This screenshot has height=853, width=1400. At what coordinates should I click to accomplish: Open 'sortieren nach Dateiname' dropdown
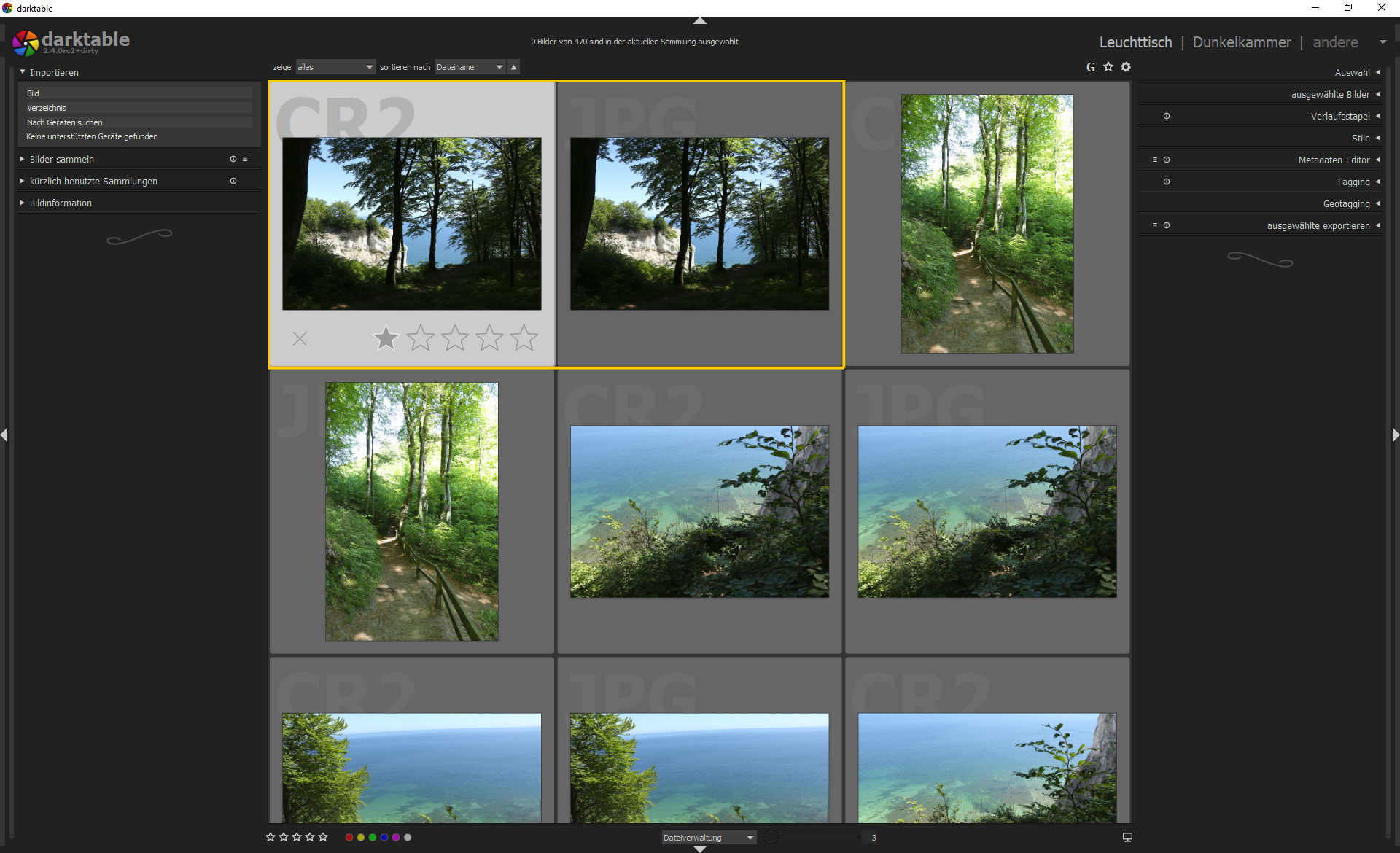point(470,67)
